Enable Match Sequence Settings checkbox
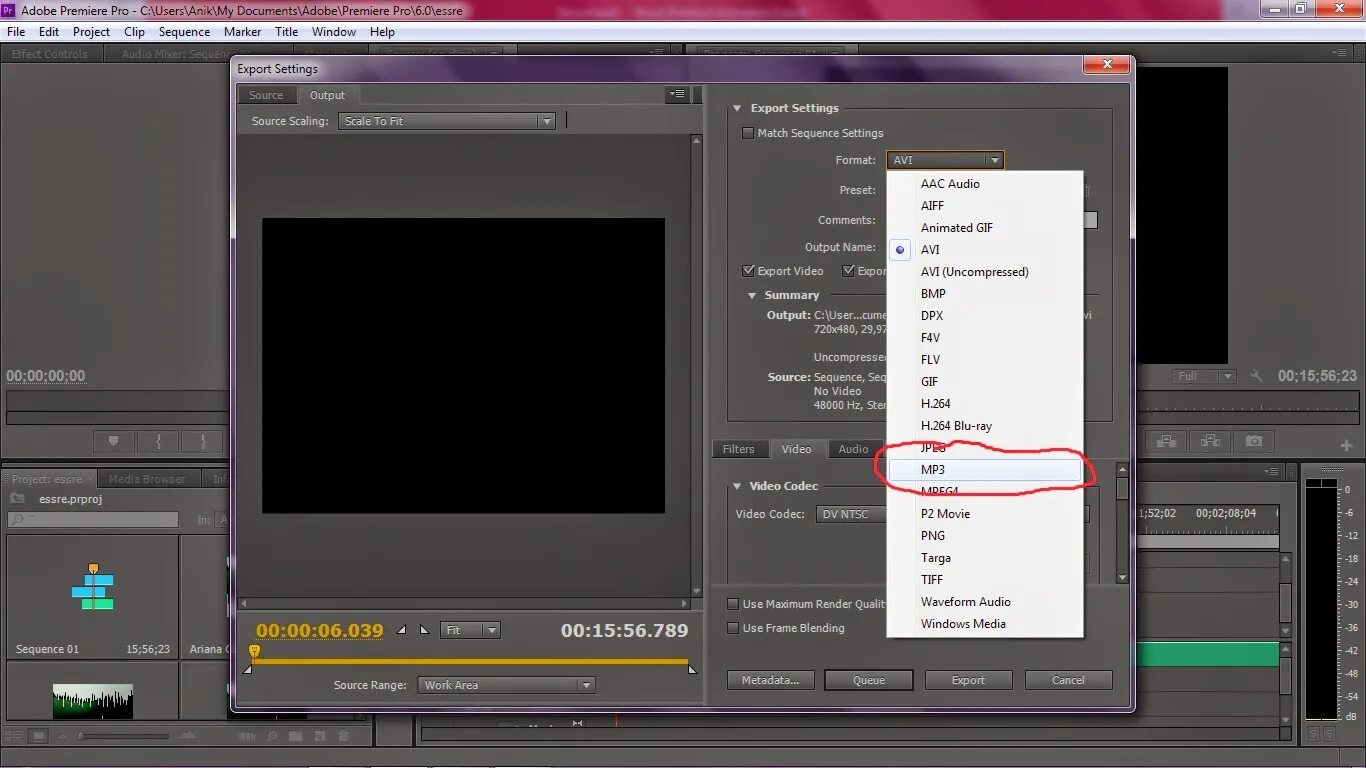1366x768 pixels. click(x=748, y=133)
